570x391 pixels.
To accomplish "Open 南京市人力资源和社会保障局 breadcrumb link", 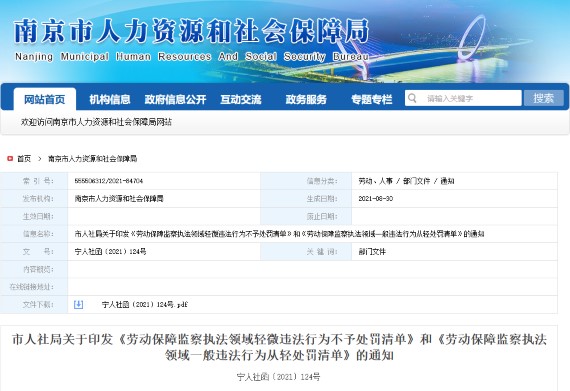I will coord(92,158).
